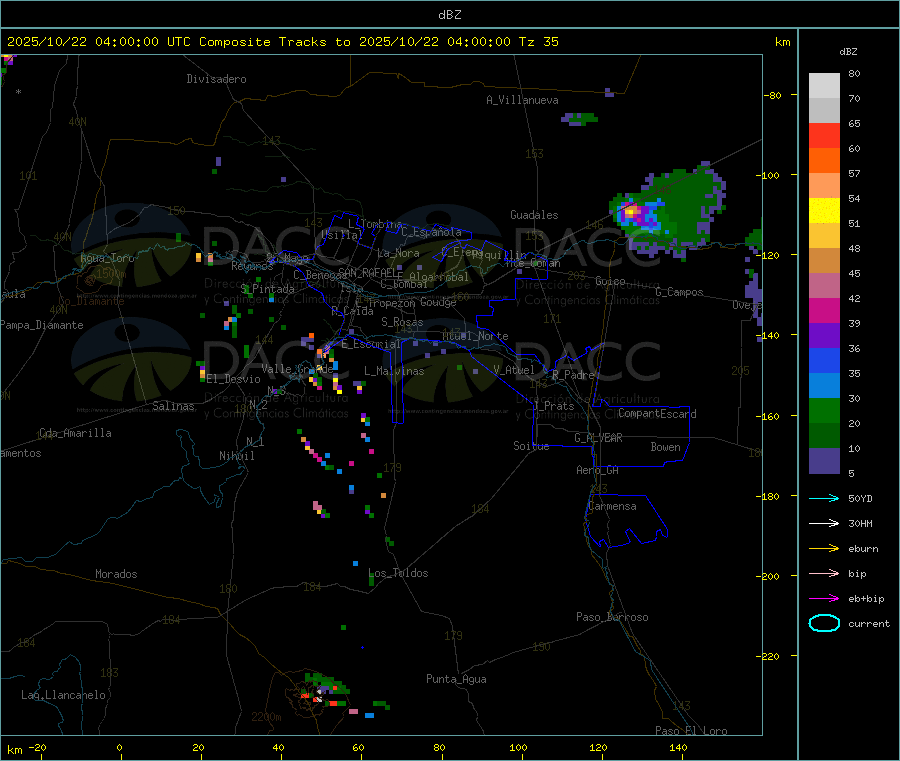The height and width of the screenshot is (761, 900).
Task: Click the white 30HM arrow legend icon
Action: click(824, 523)
